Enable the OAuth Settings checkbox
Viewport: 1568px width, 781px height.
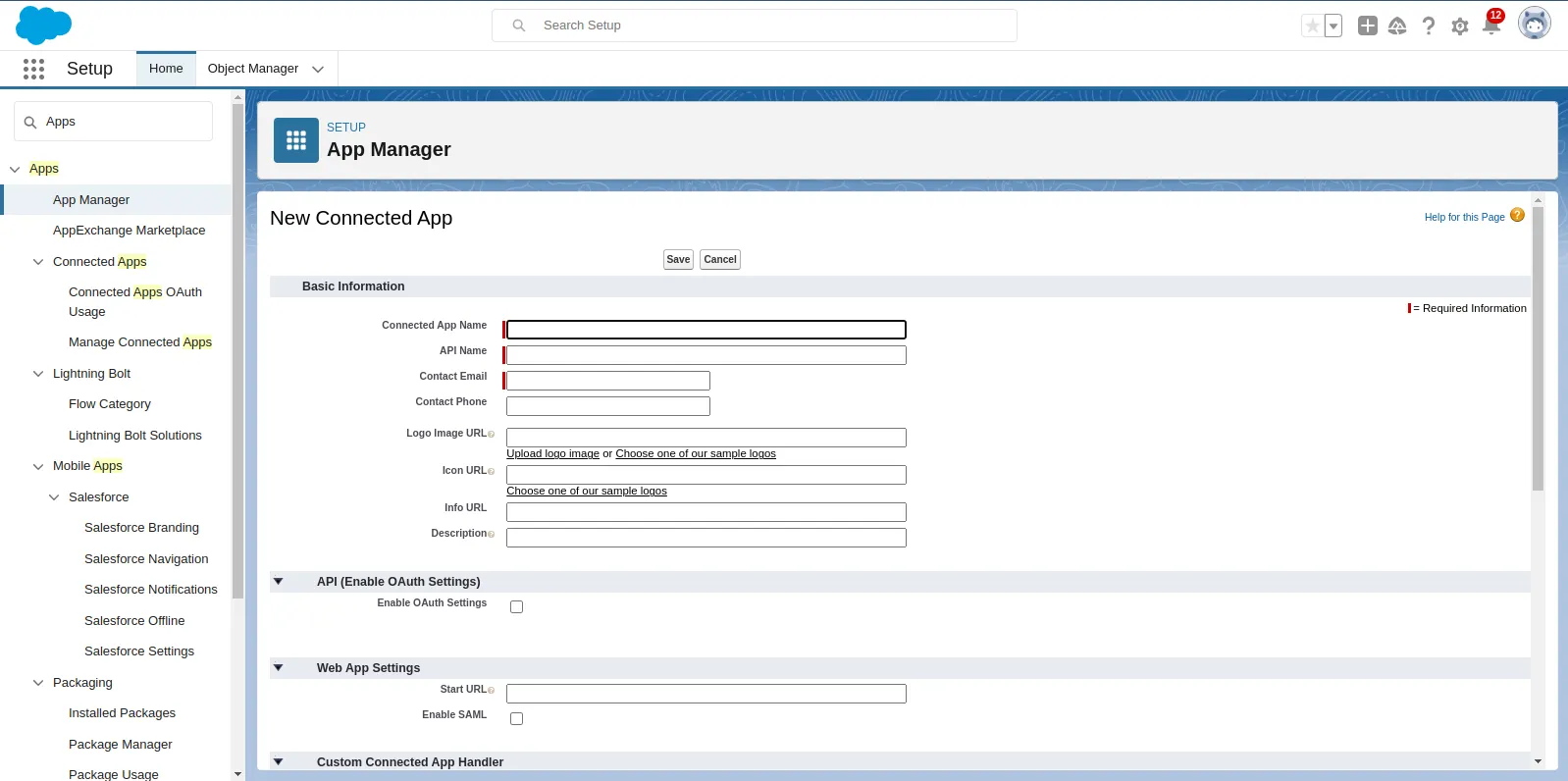coord(516,607)
